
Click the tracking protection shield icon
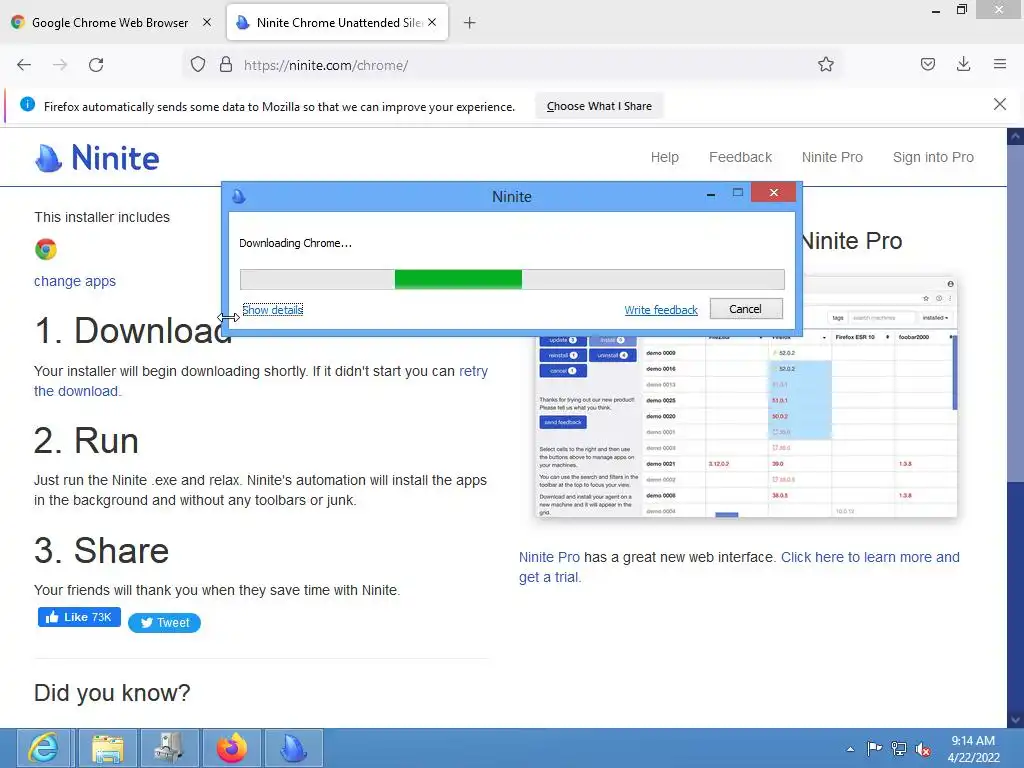click(198, 65)
